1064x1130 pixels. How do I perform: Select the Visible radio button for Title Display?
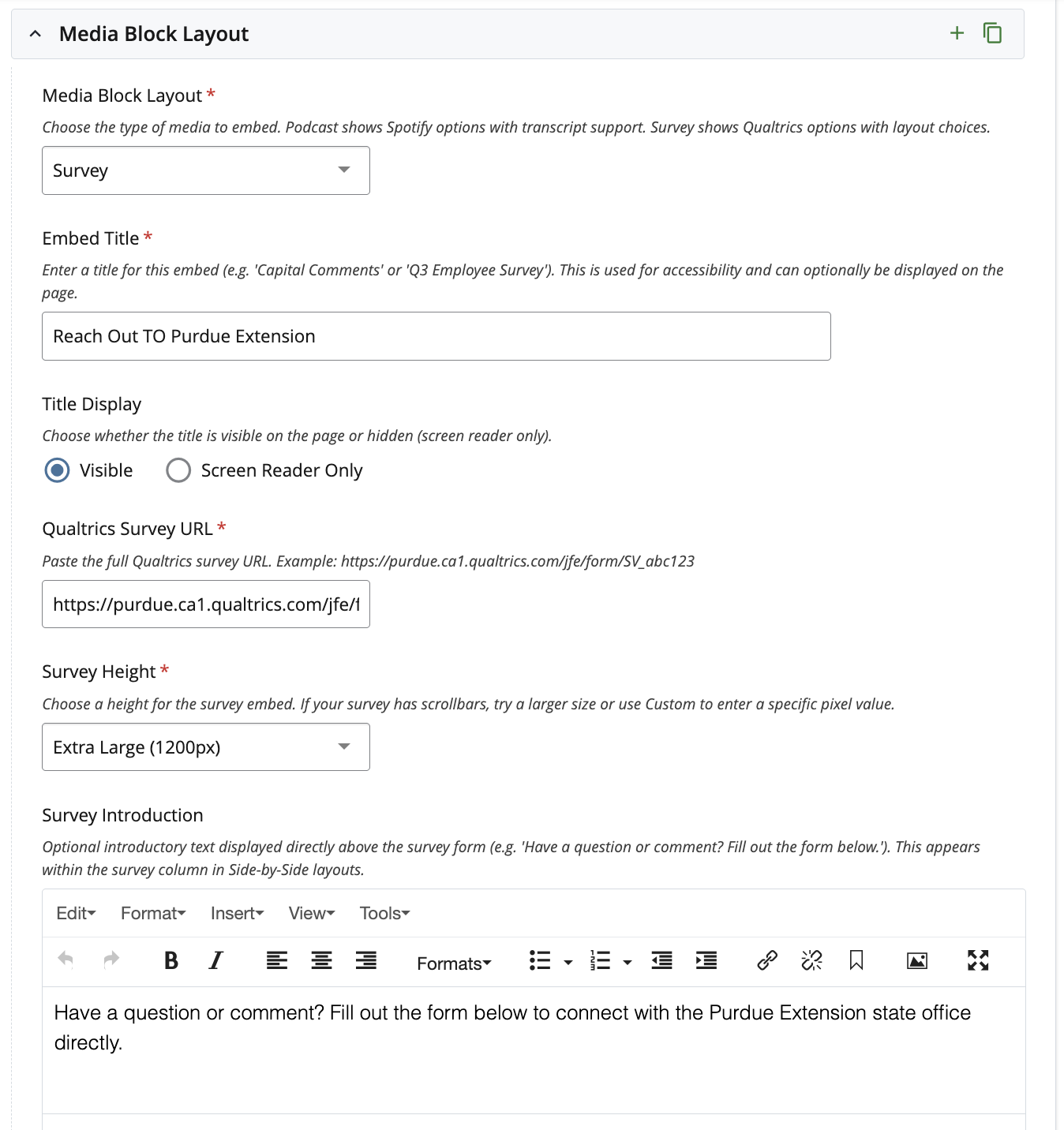pyautogui.click(x=56, y=470)
